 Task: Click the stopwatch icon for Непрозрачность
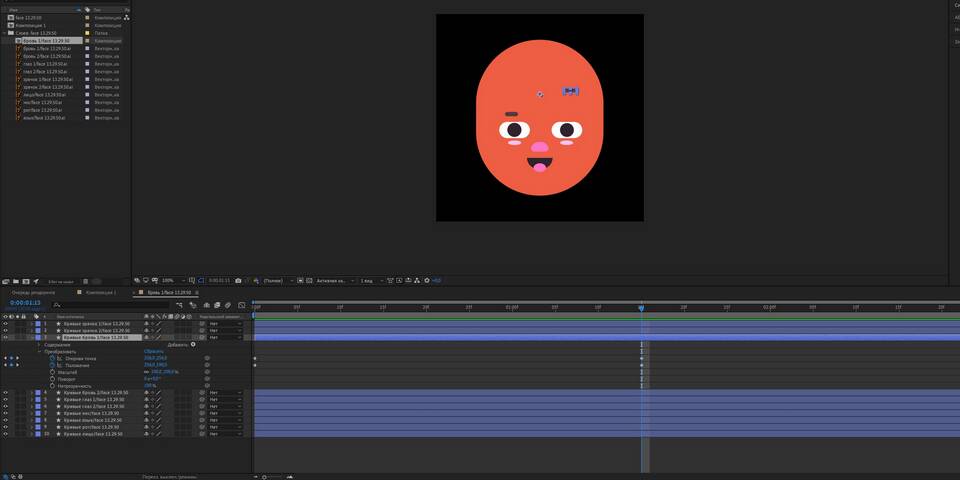[x=52, y=386]
